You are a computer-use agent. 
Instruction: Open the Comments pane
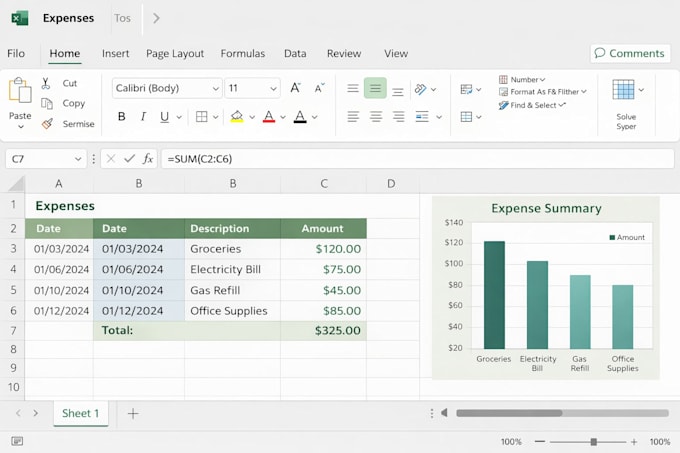click(x=630, y=53)
